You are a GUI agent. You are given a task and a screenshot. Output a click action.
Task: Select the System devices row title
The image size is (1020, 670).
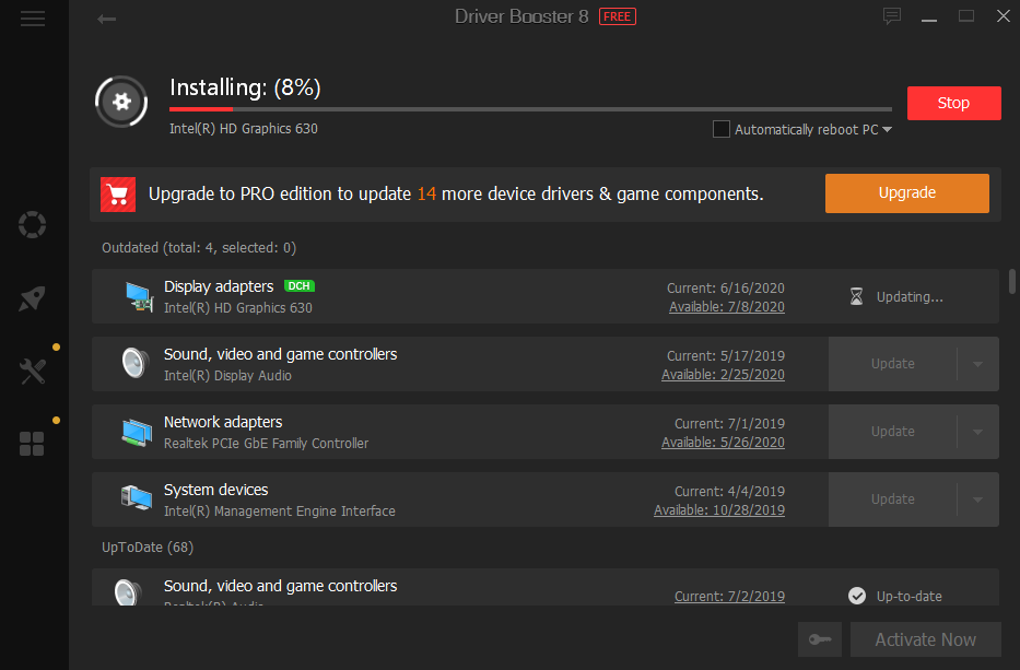pos(215,490)
